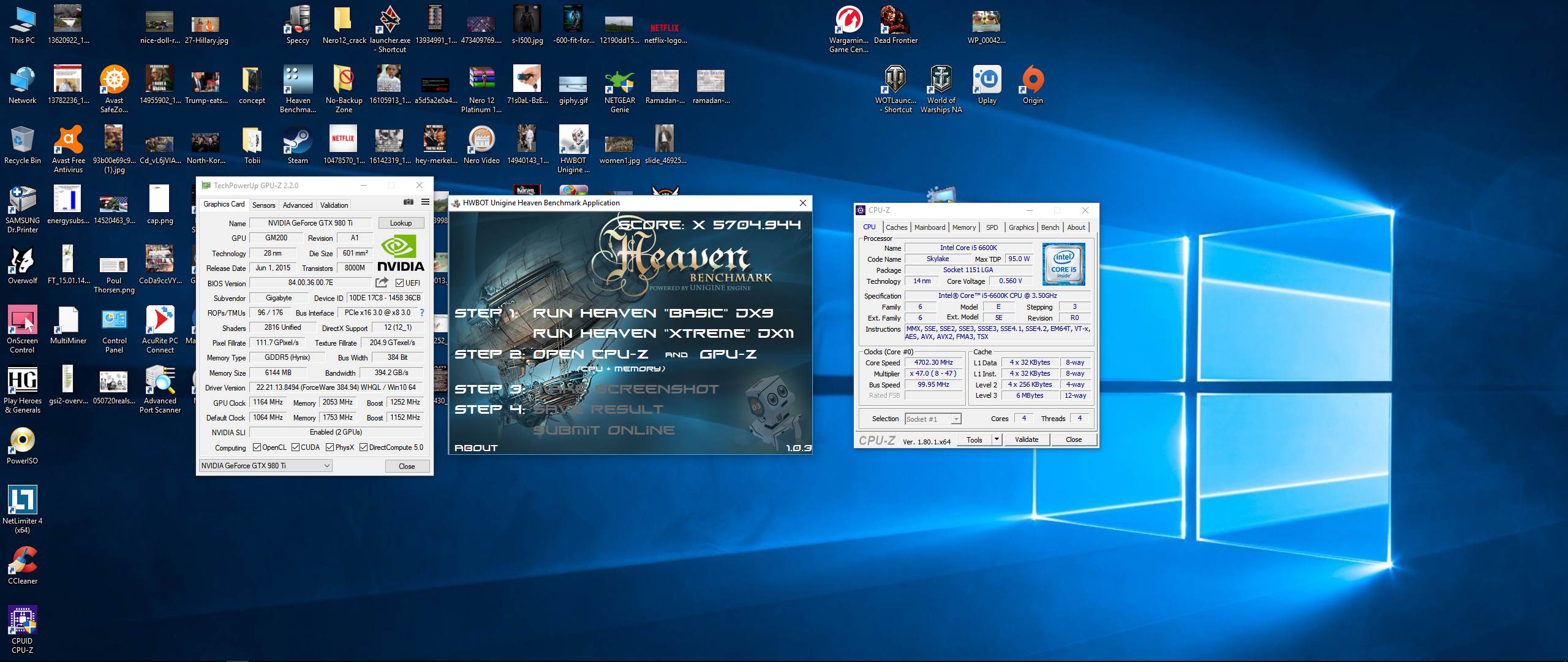The image size is (1568, 662).
Task: Open the MultiMiner desktop icon
Action: coord(68,325)
